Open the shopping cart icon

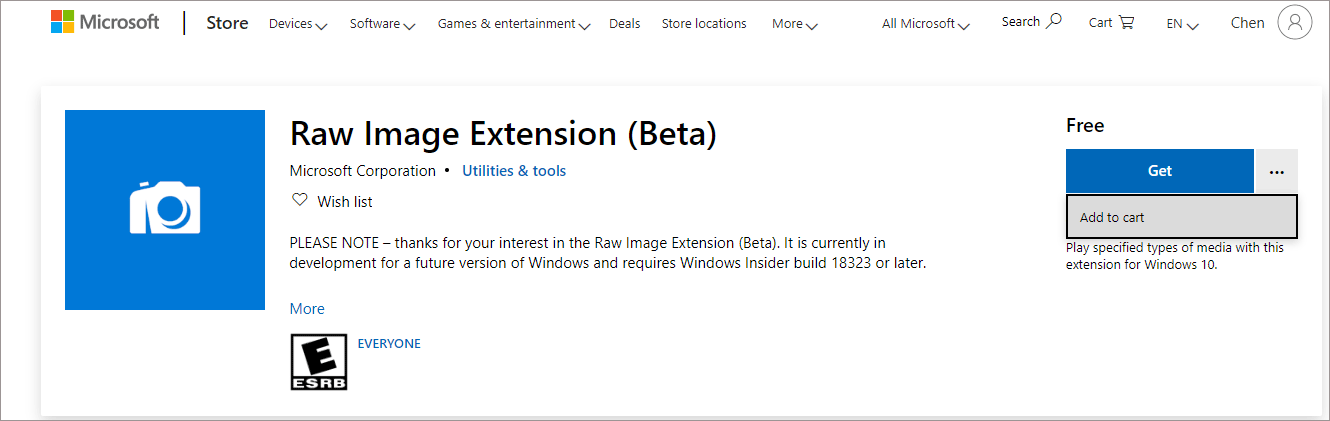1126,23
